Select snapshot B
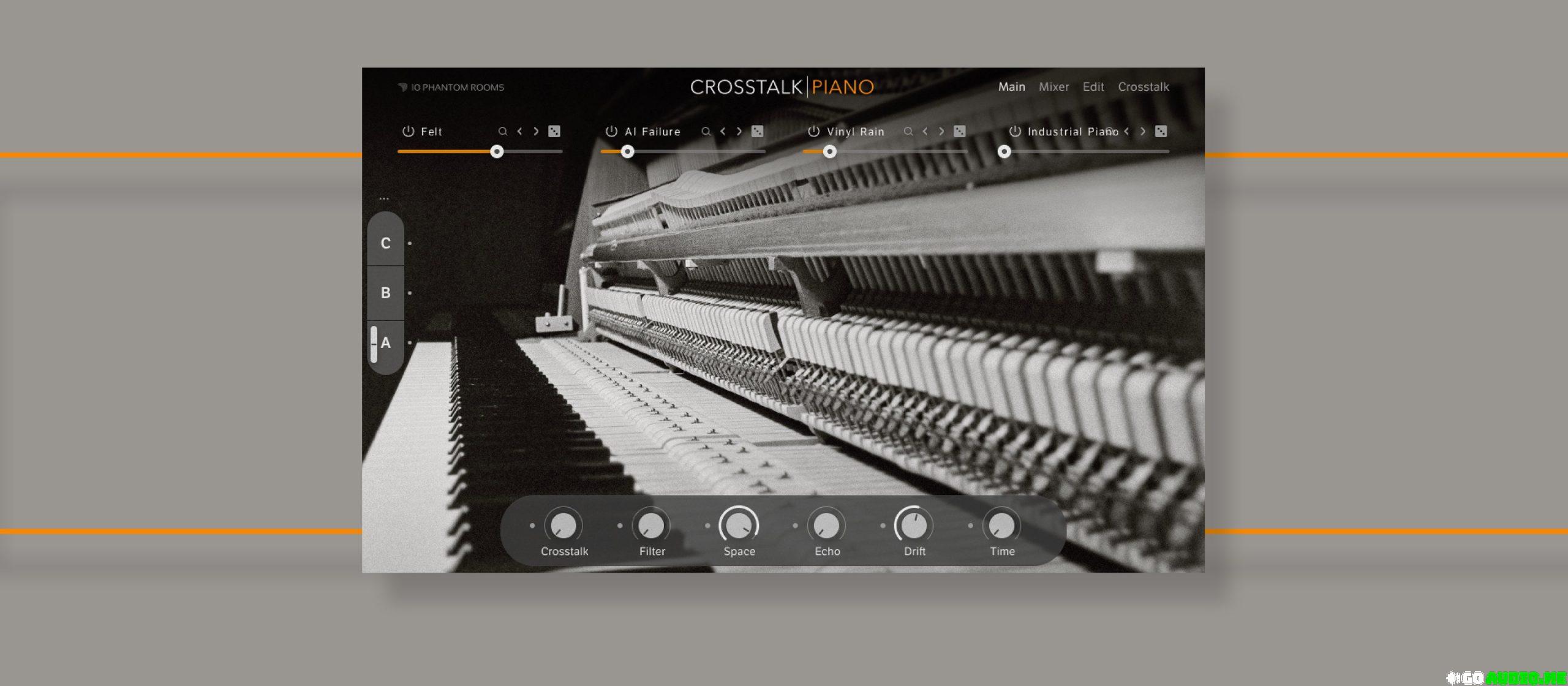 point(385,293)
